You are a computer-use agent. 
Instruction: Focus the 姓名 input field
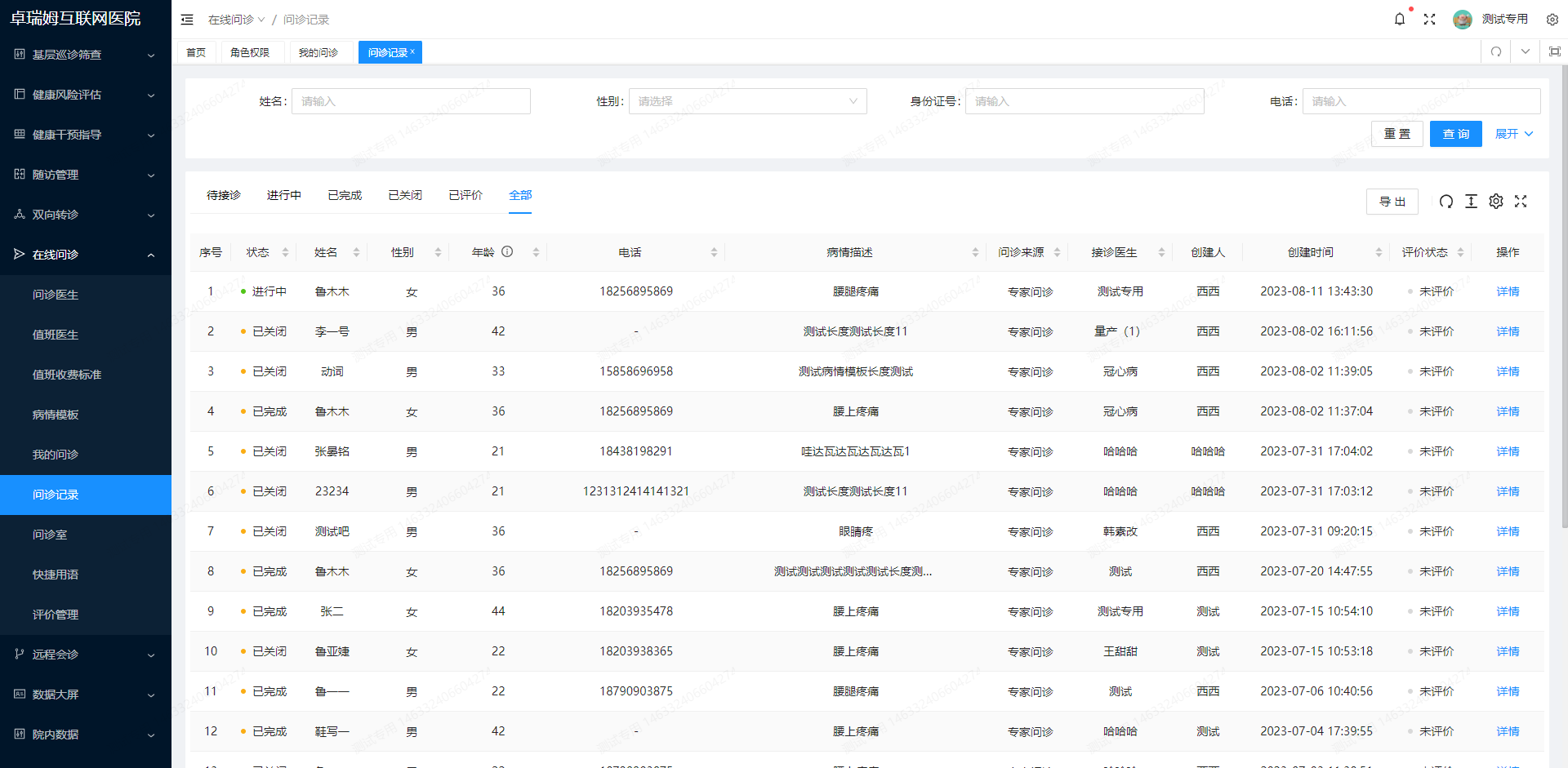411,101
